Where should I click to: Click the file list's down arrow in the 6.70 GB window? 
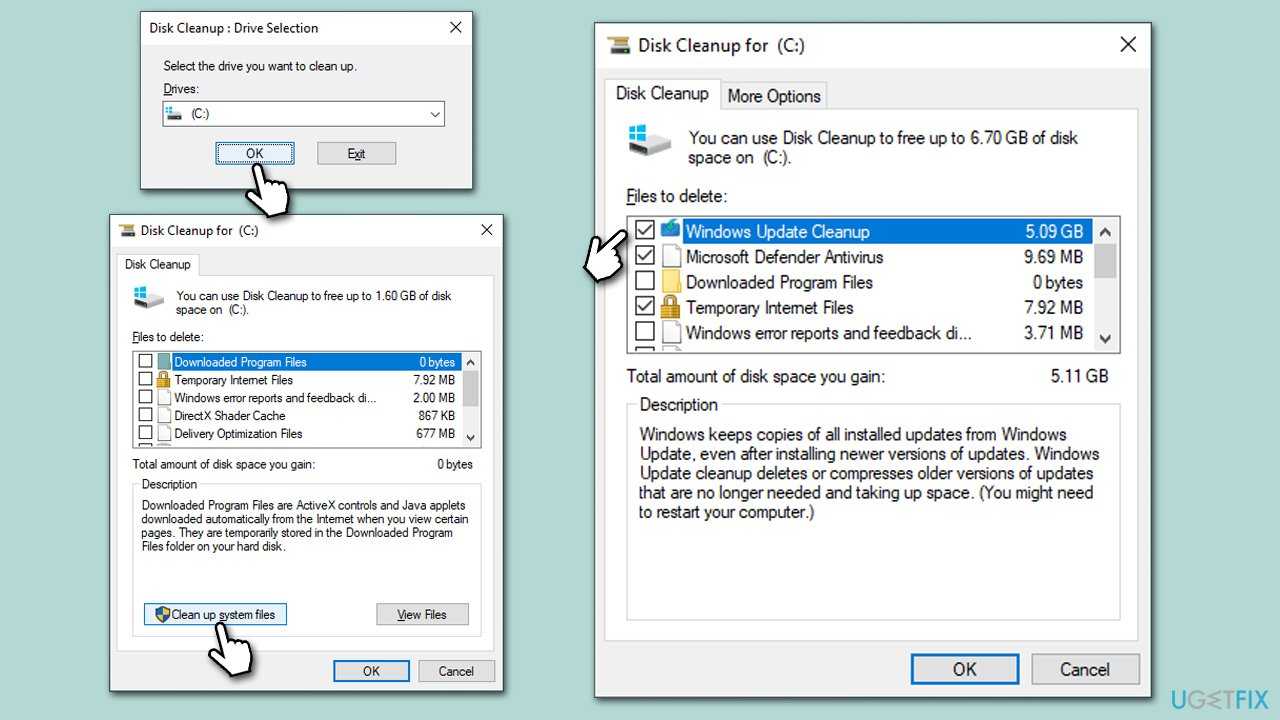(x=1105, y=339)
